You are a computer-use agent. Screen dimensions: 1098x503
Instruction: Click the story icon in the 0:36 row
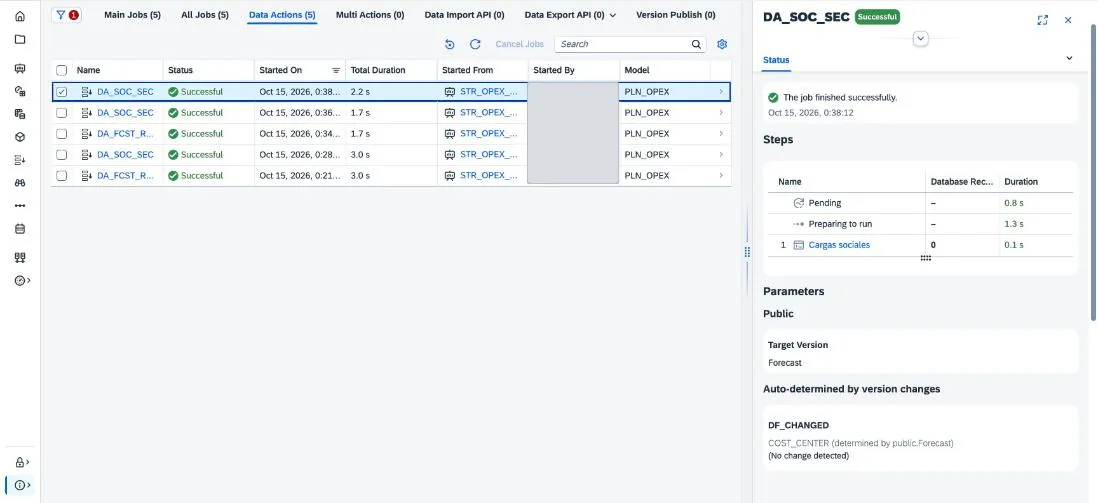coord(450,113)
